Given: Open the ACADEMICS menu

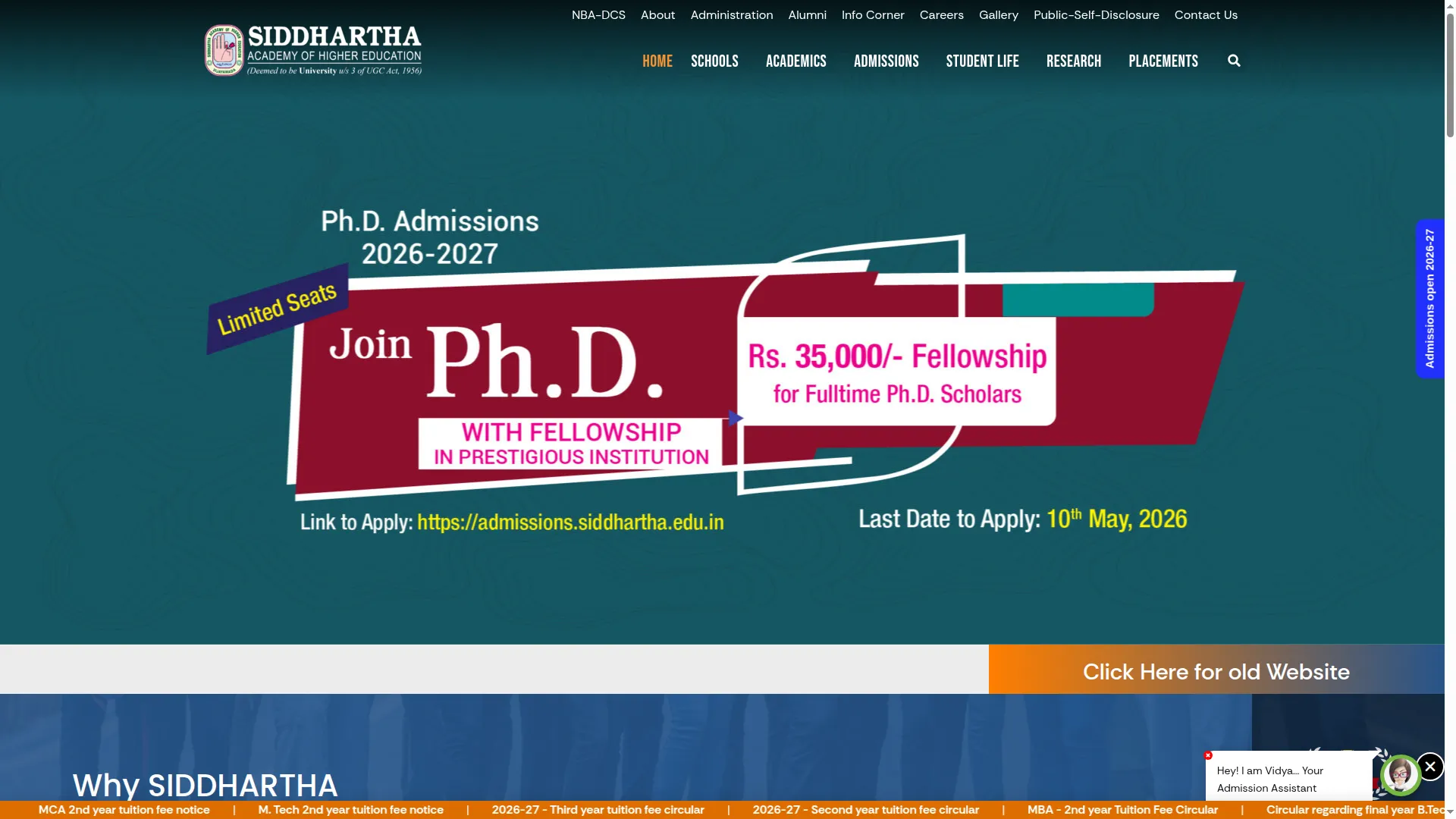Looking at the screenshot, I should pos(795,61).
